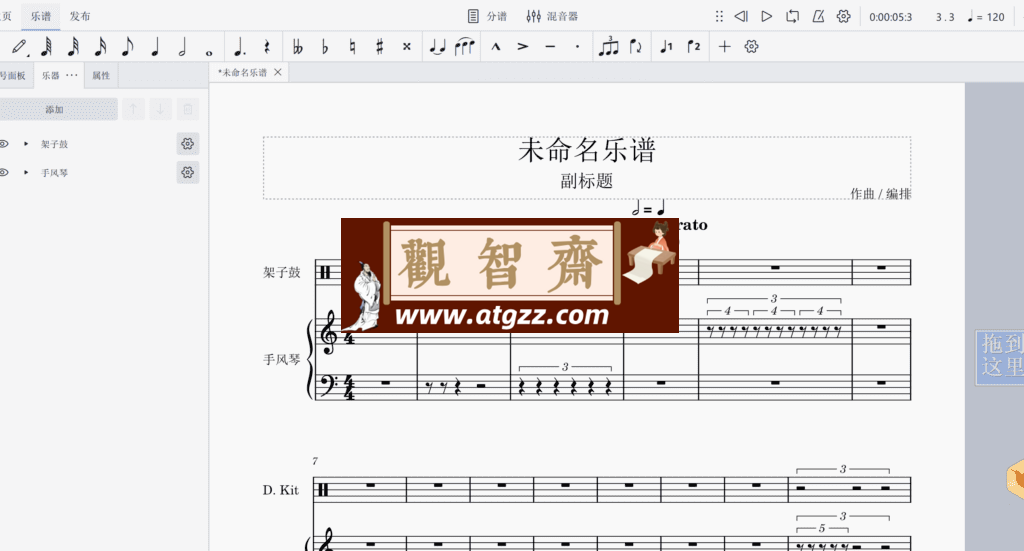1024x551 pixels.
Task: Switch to voice 2
Action: tap(694, 47)
